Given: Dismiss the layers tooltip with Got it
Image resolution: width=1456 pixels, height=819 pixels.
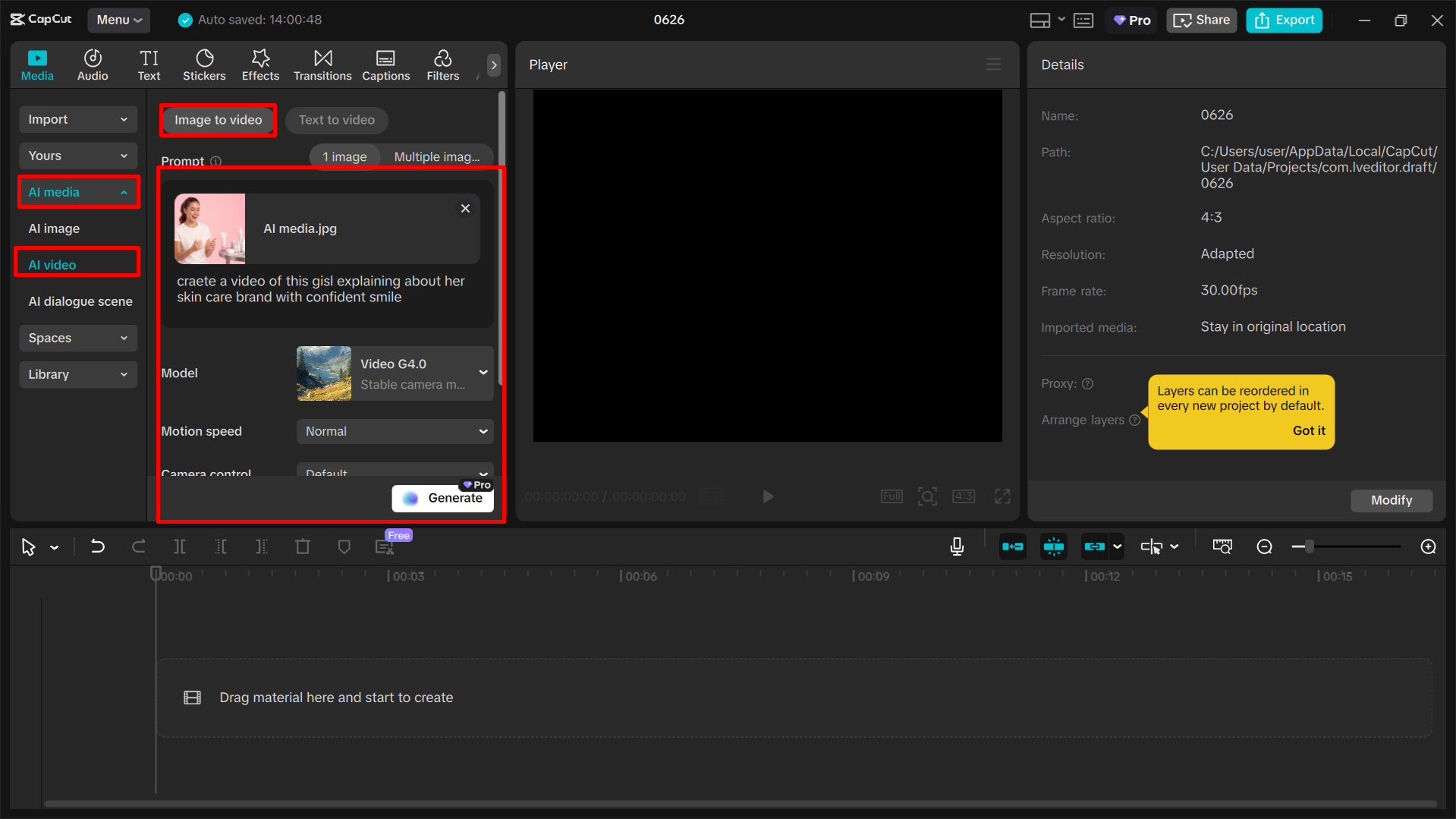Looking at the screenshot, I should [1309, 430].
